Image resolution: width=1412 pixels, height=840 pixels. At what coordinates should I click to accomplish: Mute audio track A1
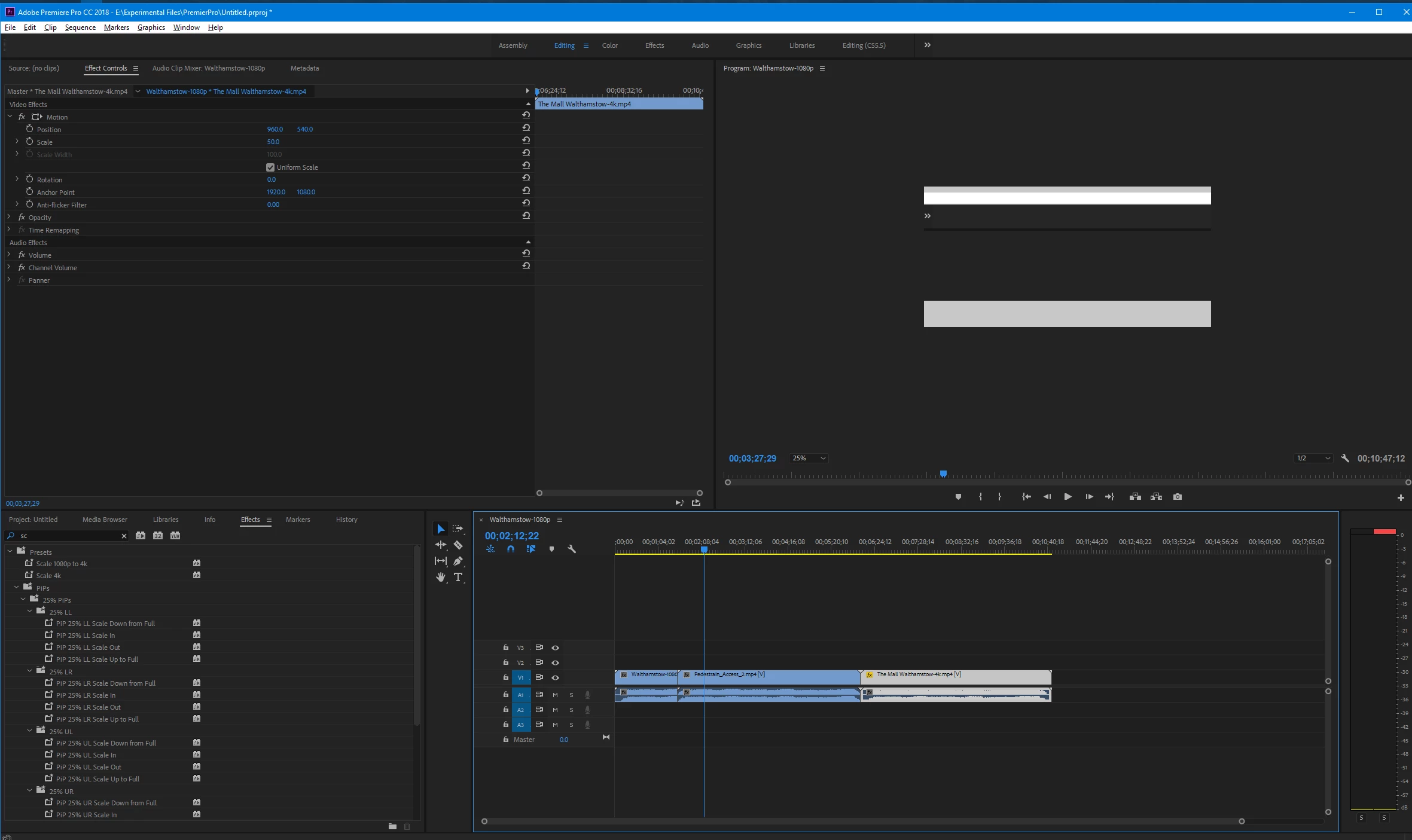(x=555, y=695)
